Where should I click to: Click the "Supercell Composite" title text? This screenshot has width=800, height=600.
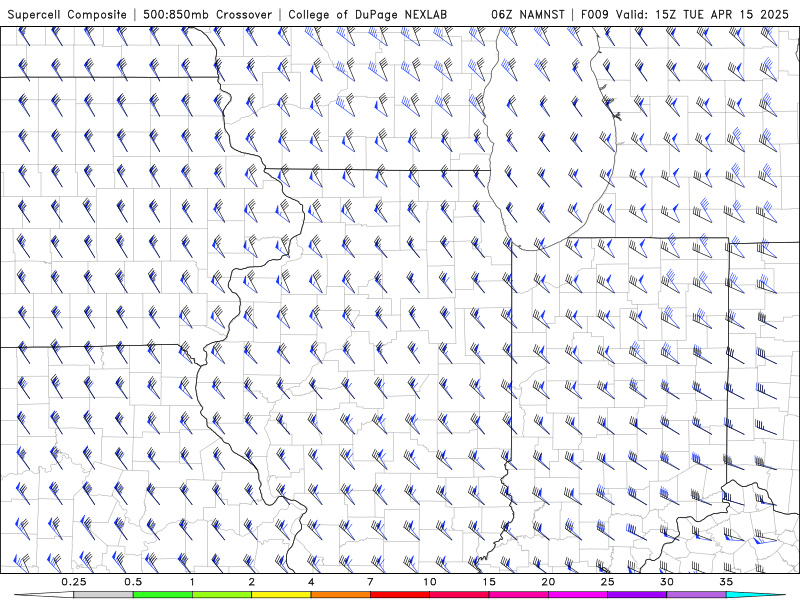click(x=67, y=14)
